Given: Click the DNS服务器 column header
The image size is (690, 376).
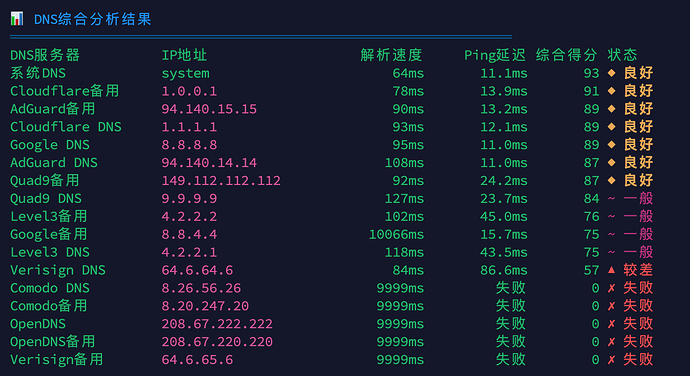Looking at the screenshot, I should click(45, 55).
